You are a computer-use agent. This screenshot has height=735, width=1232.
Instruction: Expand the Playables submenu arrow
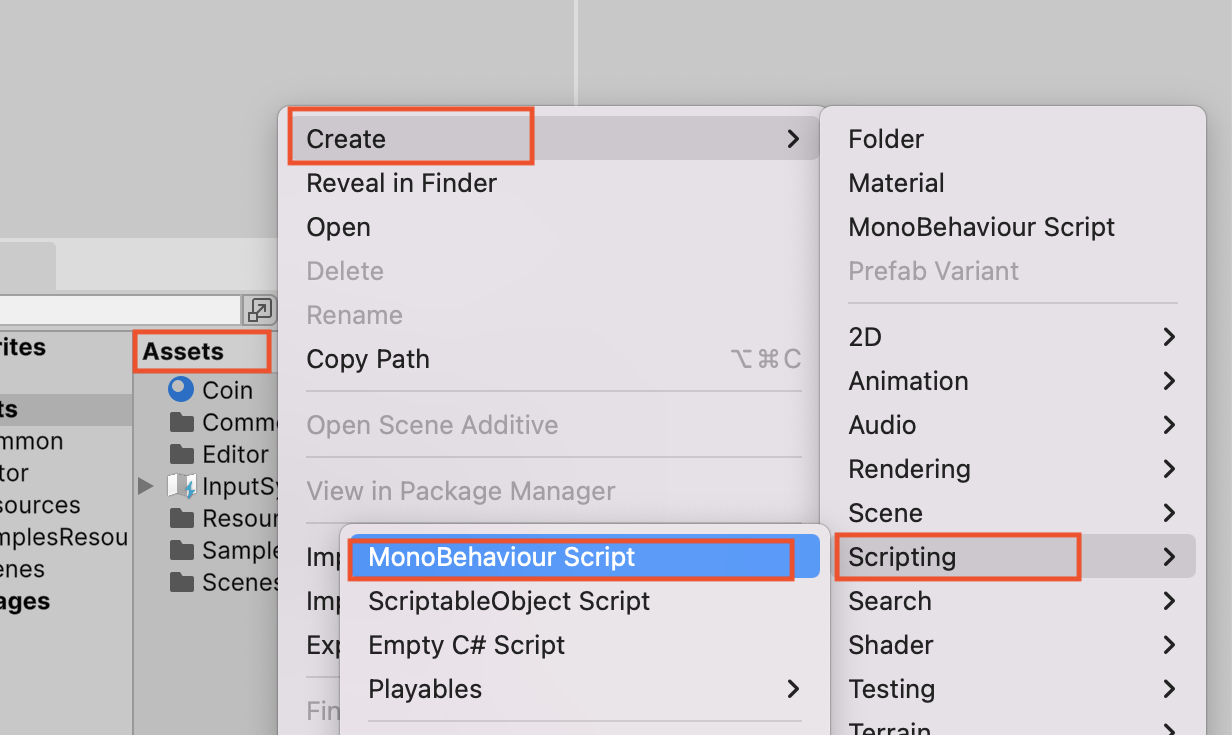793,689
